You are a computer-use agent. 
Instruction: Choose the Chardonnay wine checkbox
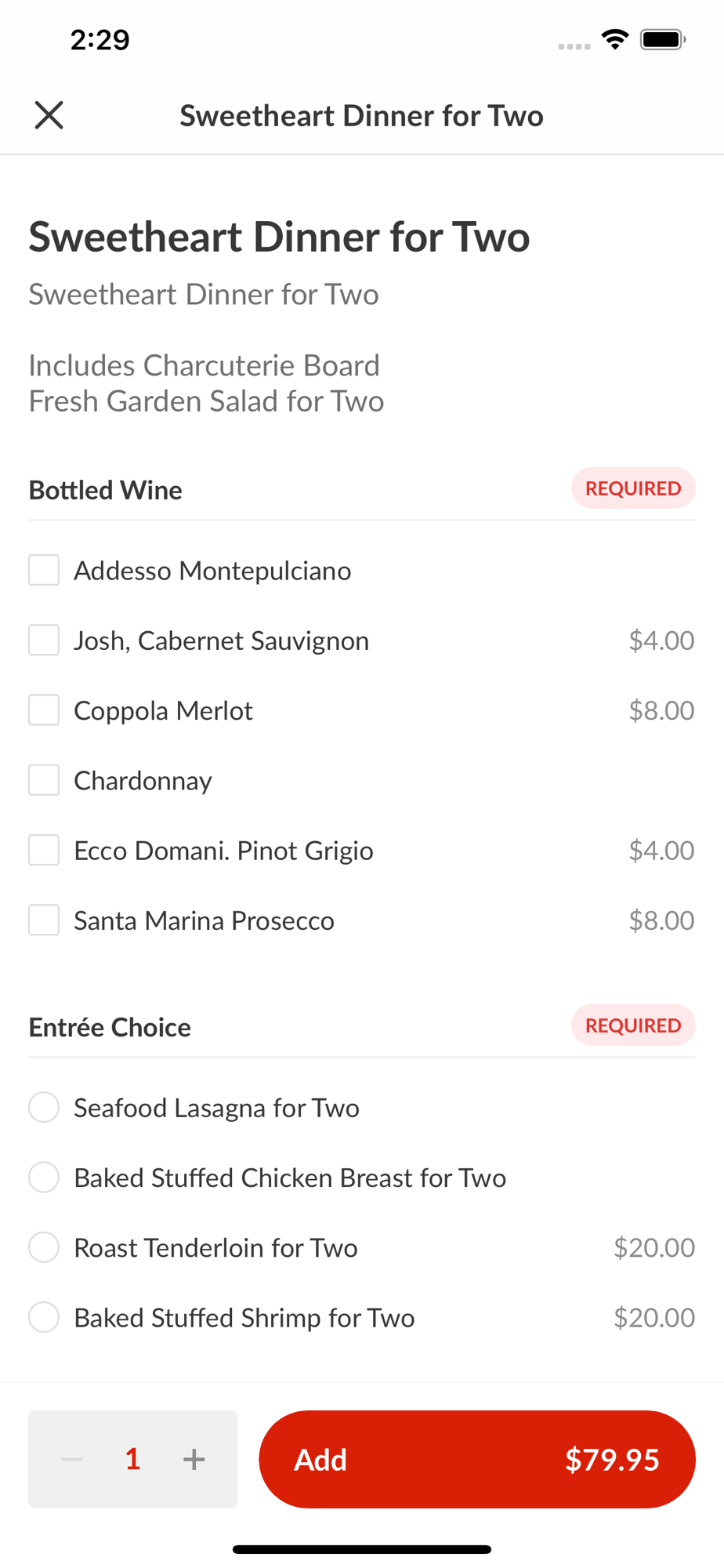pos(44,780)
